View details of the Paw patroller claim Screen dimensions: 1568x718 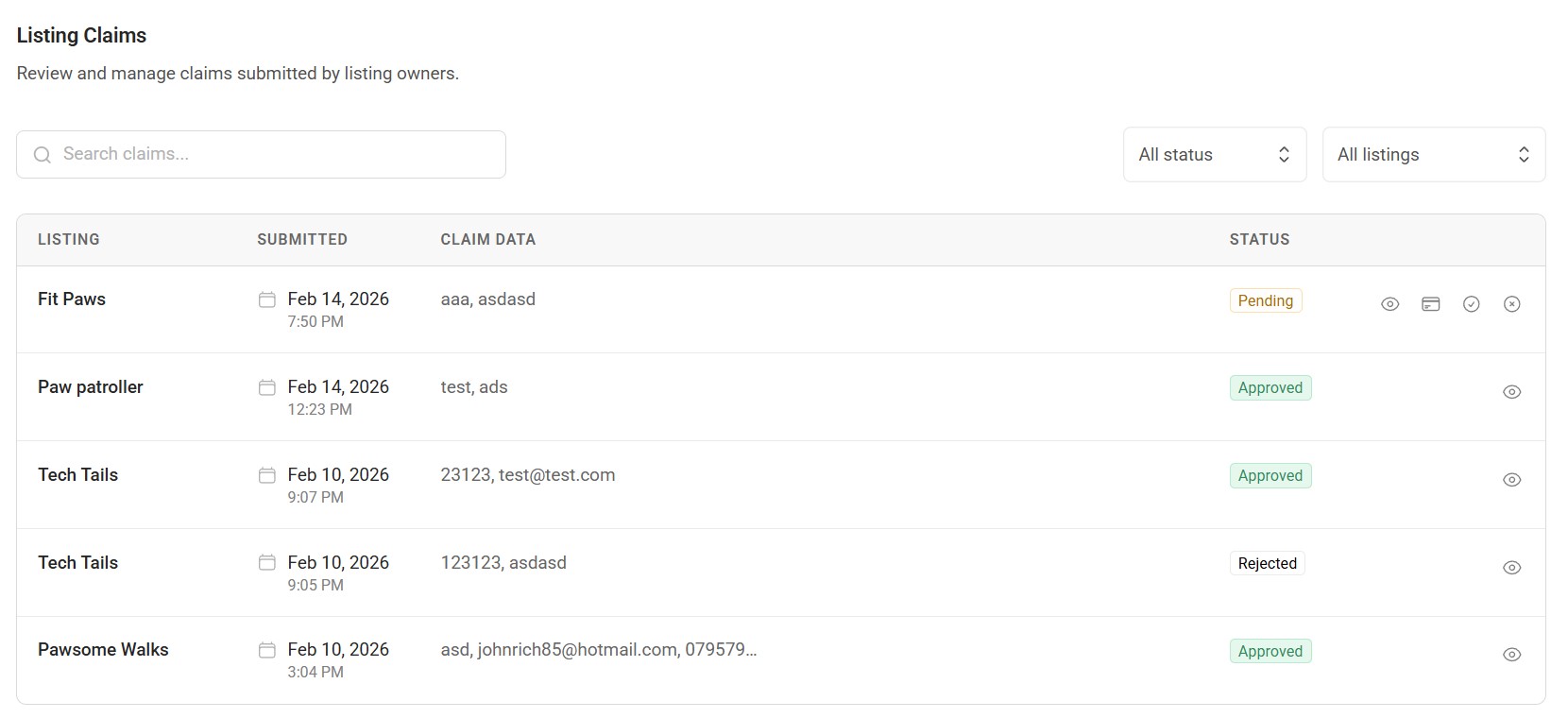[1511, 391]
